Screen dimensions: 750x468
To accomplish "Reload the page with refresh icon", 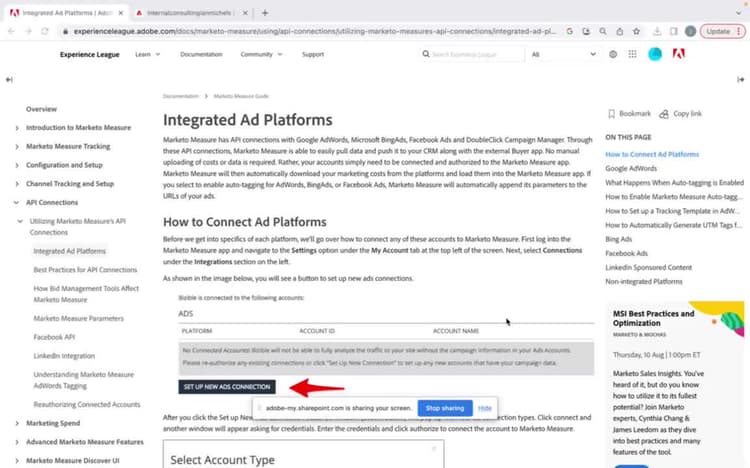I will 45,31.
